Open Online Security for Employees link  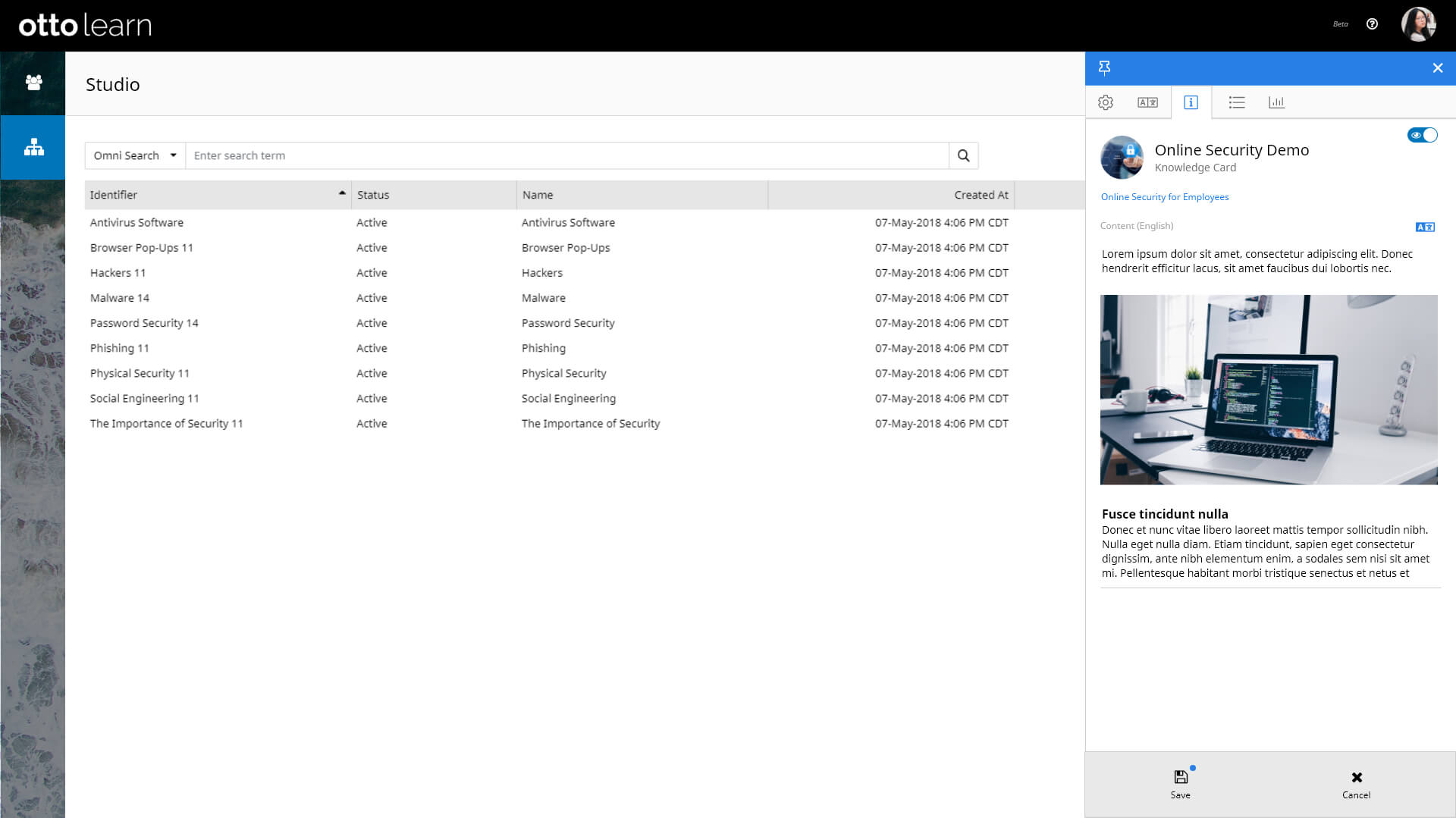pos(1165,197)
